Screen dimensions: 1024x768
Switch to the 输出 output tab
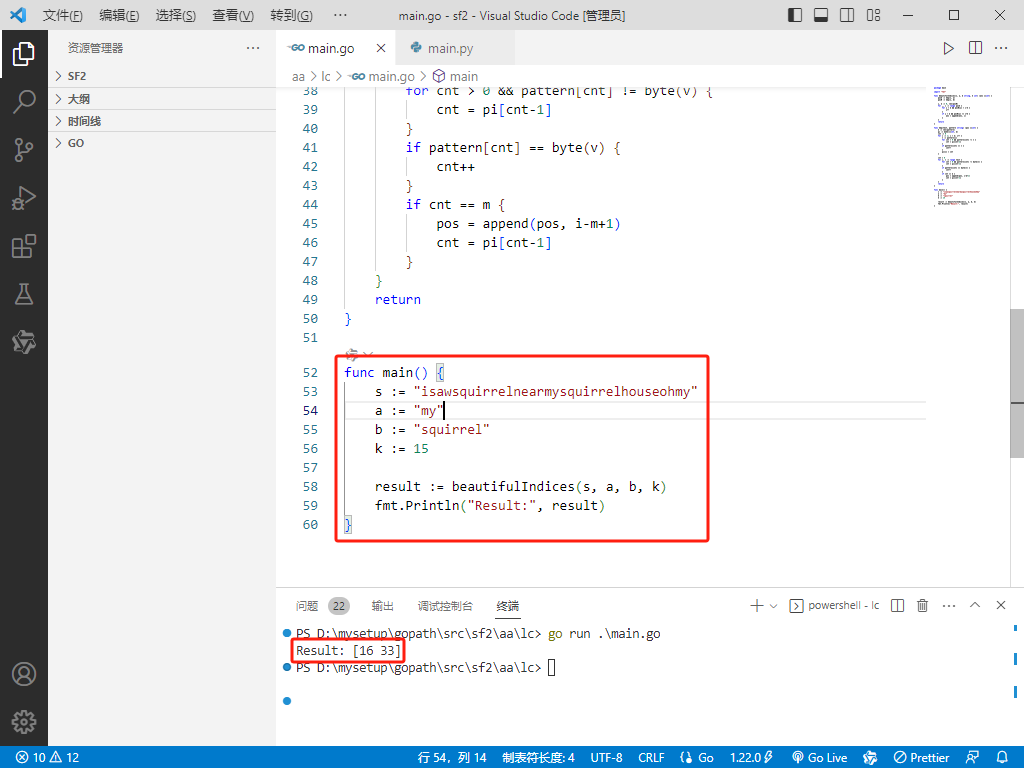click(x=383, y=606)
